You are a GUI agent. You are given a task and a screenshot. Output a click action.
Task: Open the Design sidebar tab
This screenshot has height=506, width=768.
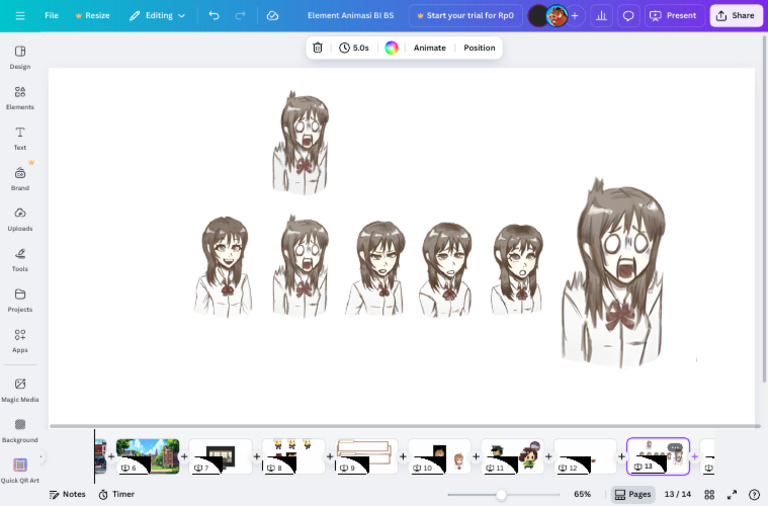20,57
